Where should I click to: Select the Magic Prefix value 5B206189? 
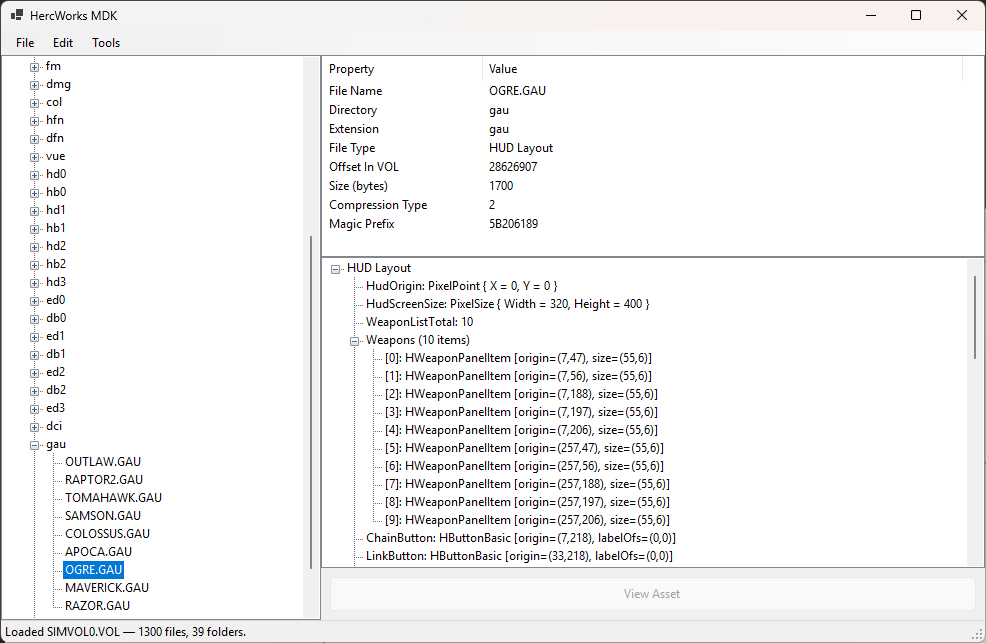pyautogui.click(x=514, y=224)
